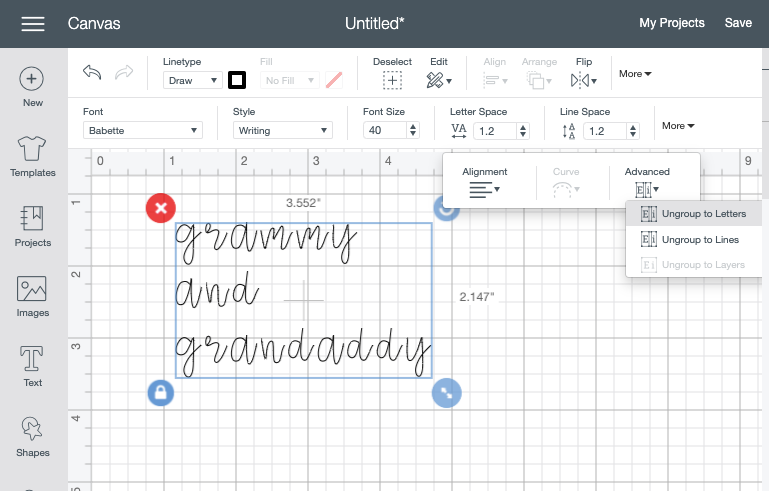Open the hamburger menu
This screenshot has height=491, width=769.
(33, 23)
